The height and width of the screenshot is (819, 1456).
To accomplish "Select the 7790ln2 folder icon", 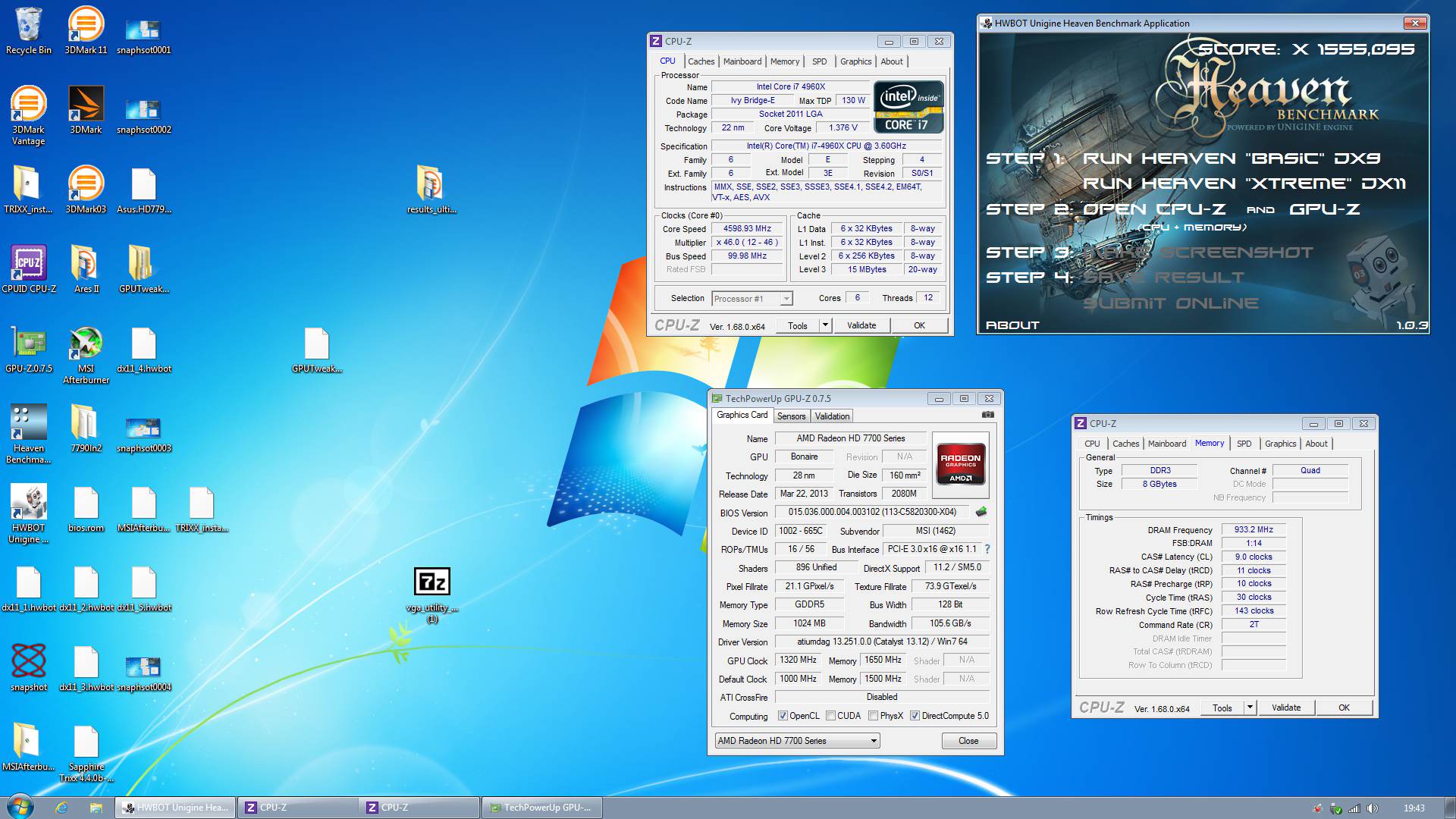I will coord(86,428).
